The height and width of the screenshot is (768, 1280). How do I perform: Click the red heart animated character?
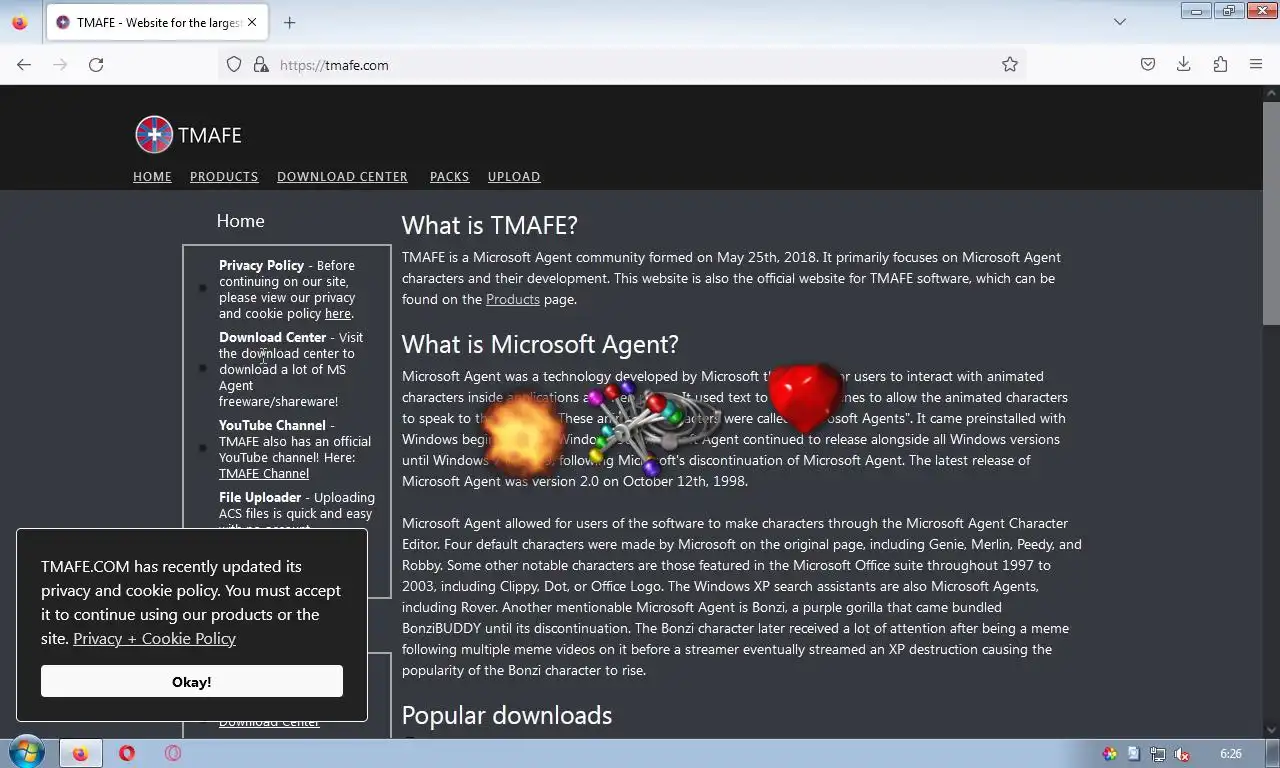pos(806,397)
